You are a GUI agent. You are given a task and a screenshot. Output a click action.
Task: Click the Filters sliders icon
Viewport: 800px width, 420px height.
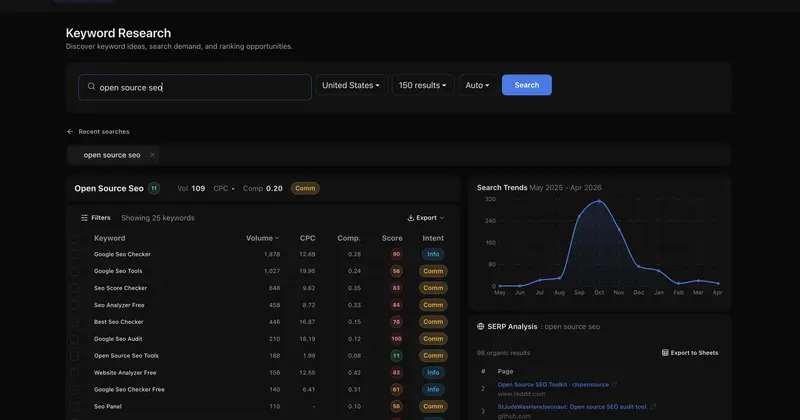pos(84,218)
